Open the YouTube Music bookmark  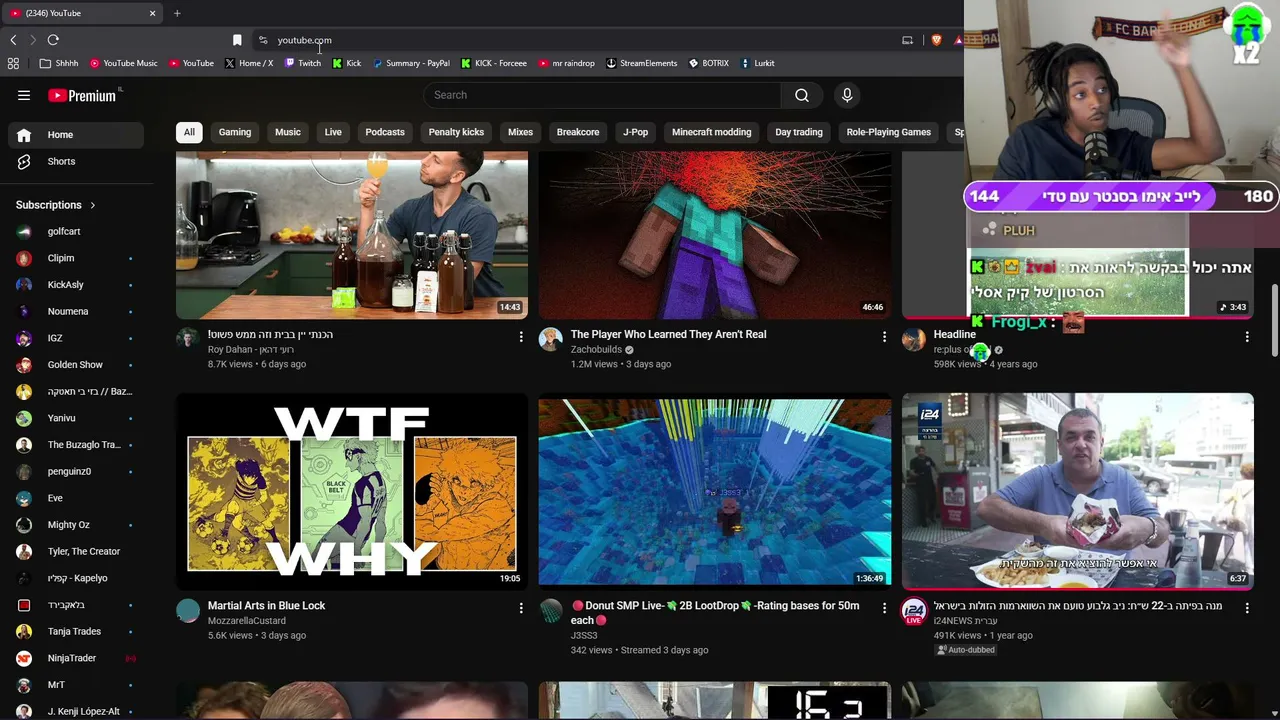[x=124, y=63]
